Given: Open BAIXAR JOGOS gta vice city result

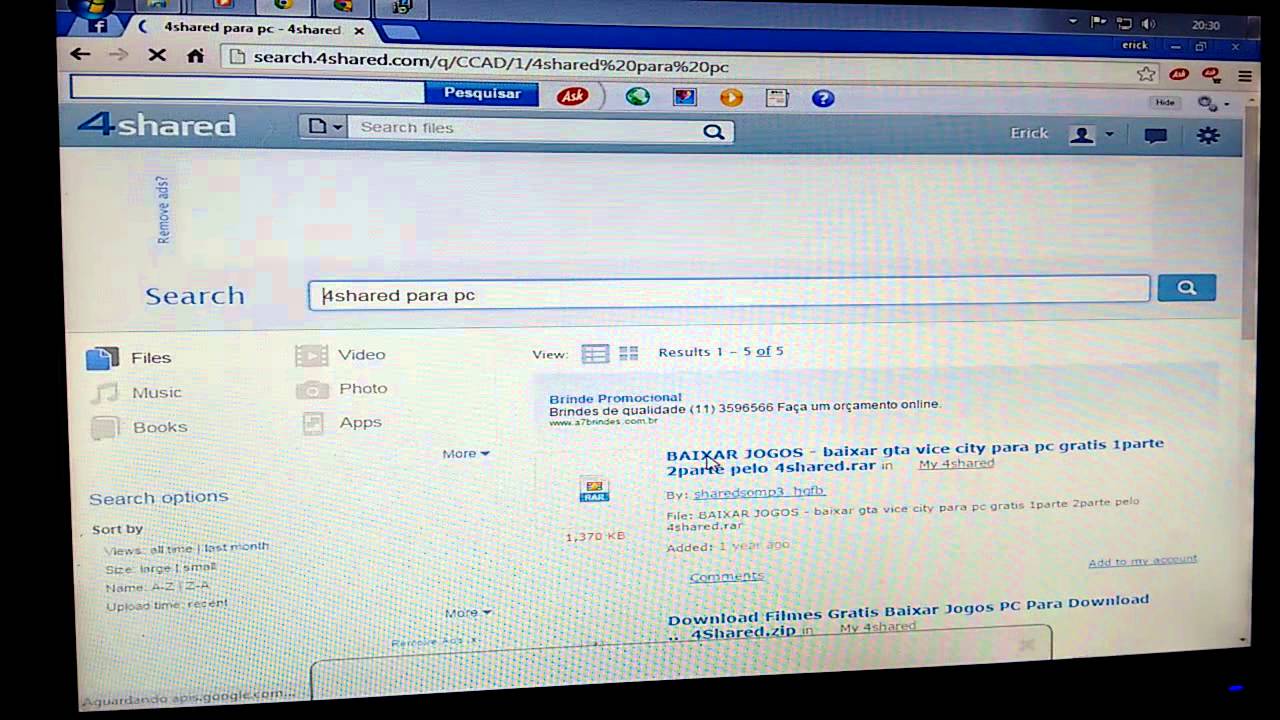Looking at the screenshot, I should (915, 455).
